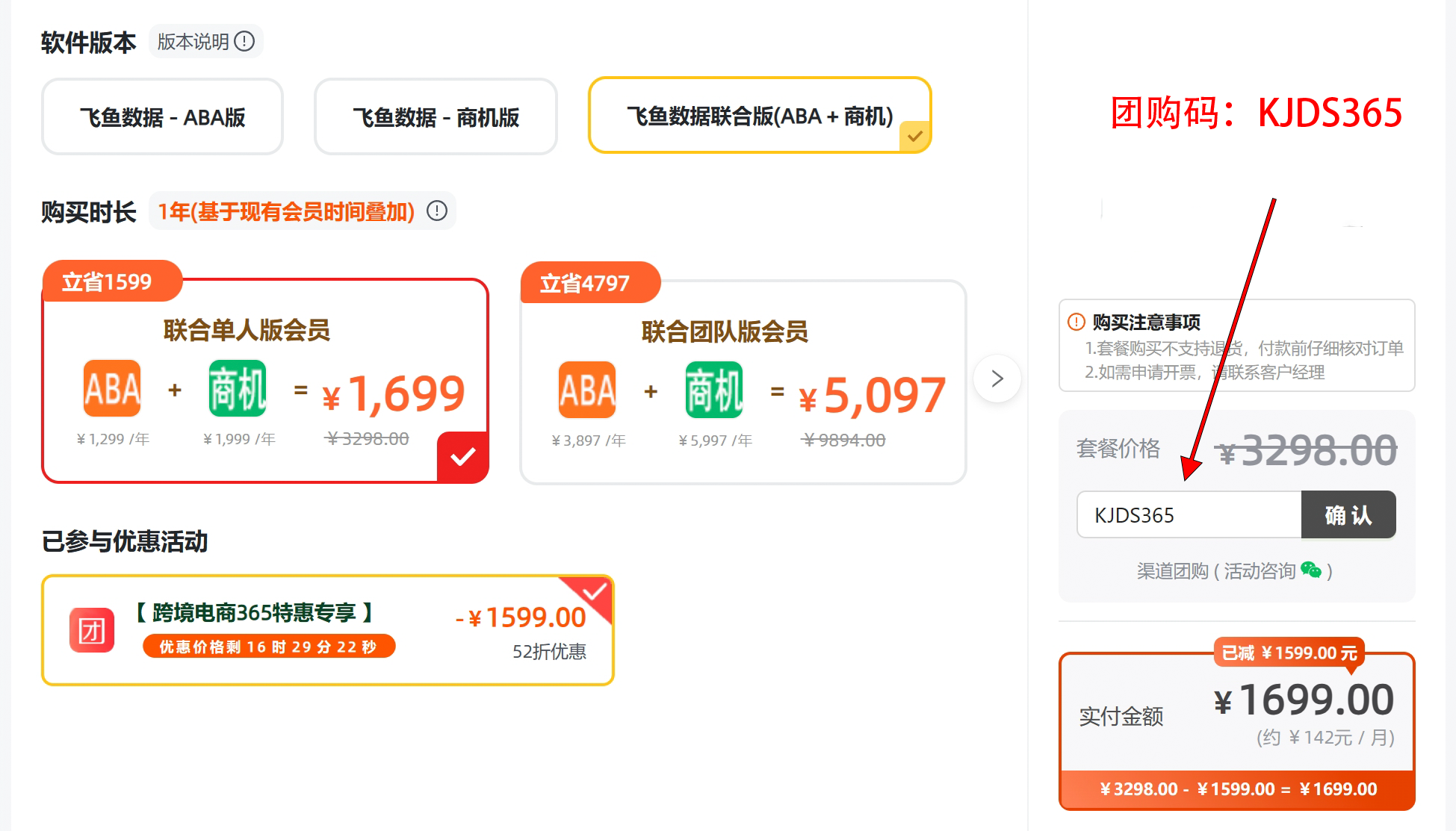Click the ABA icon in 联合团队版会员 card
Viewport: 1456px width, 831px height.
587,390
